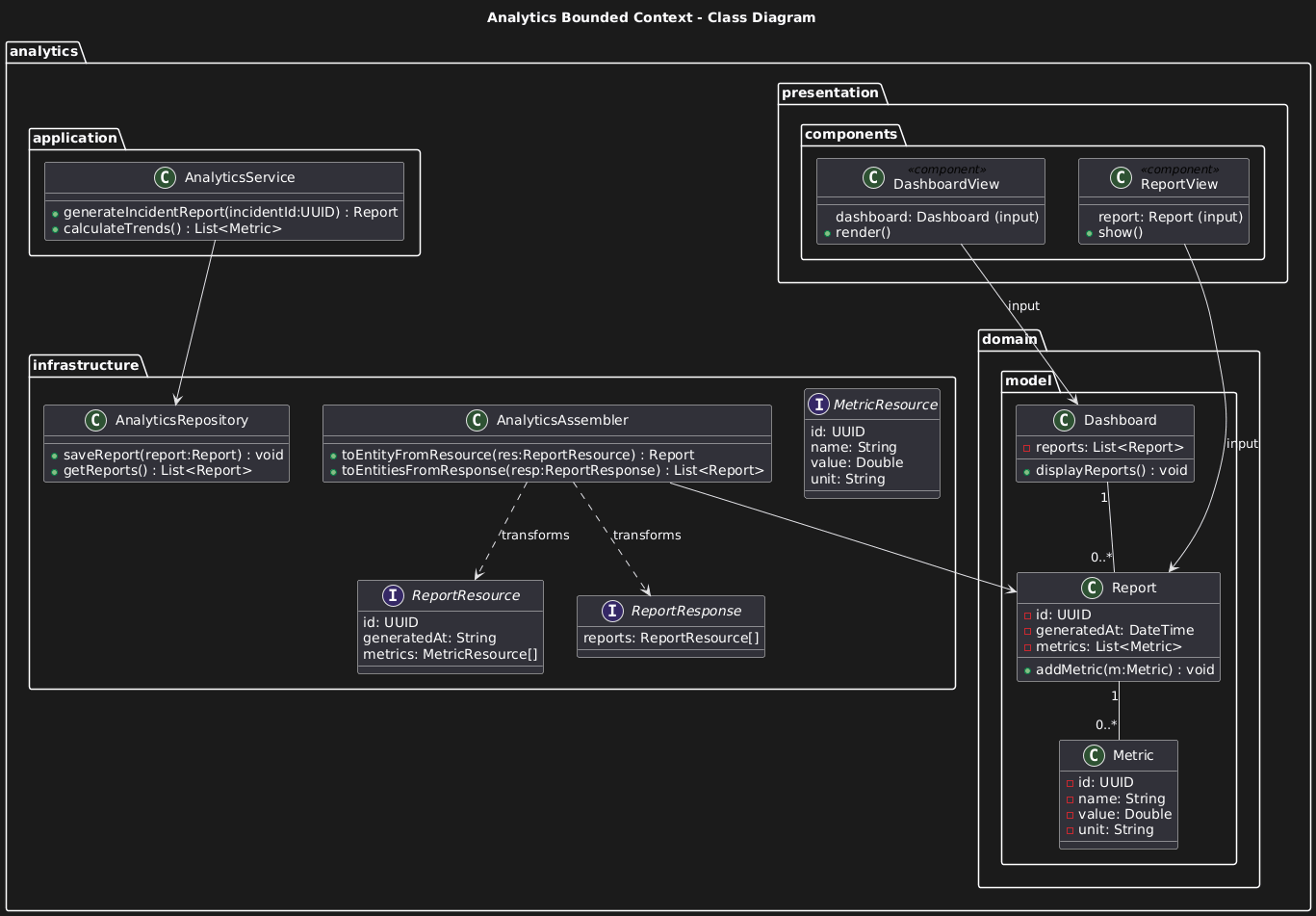Click the 'input' label near ReportView arrow
The width and height of the screenshot is (1316, 916).
pyautogui.click(x=1242, y=443)
